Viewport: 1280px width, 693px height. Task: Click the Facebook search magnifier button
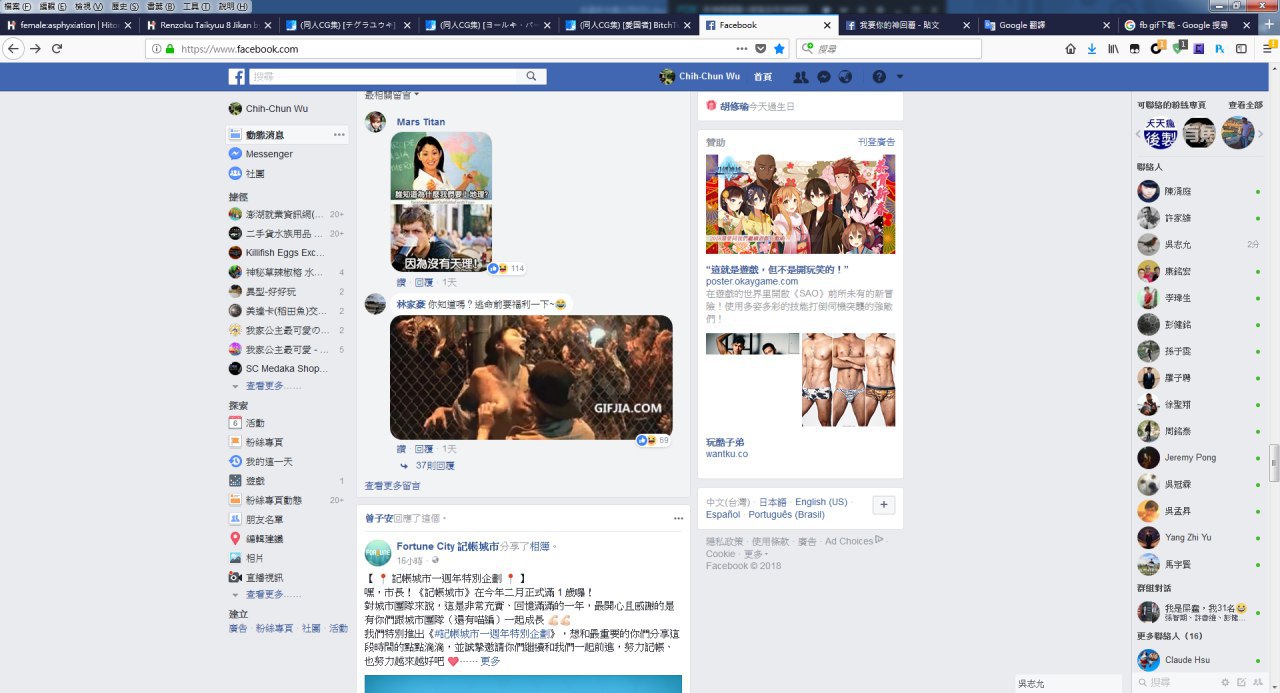(531, 77)
